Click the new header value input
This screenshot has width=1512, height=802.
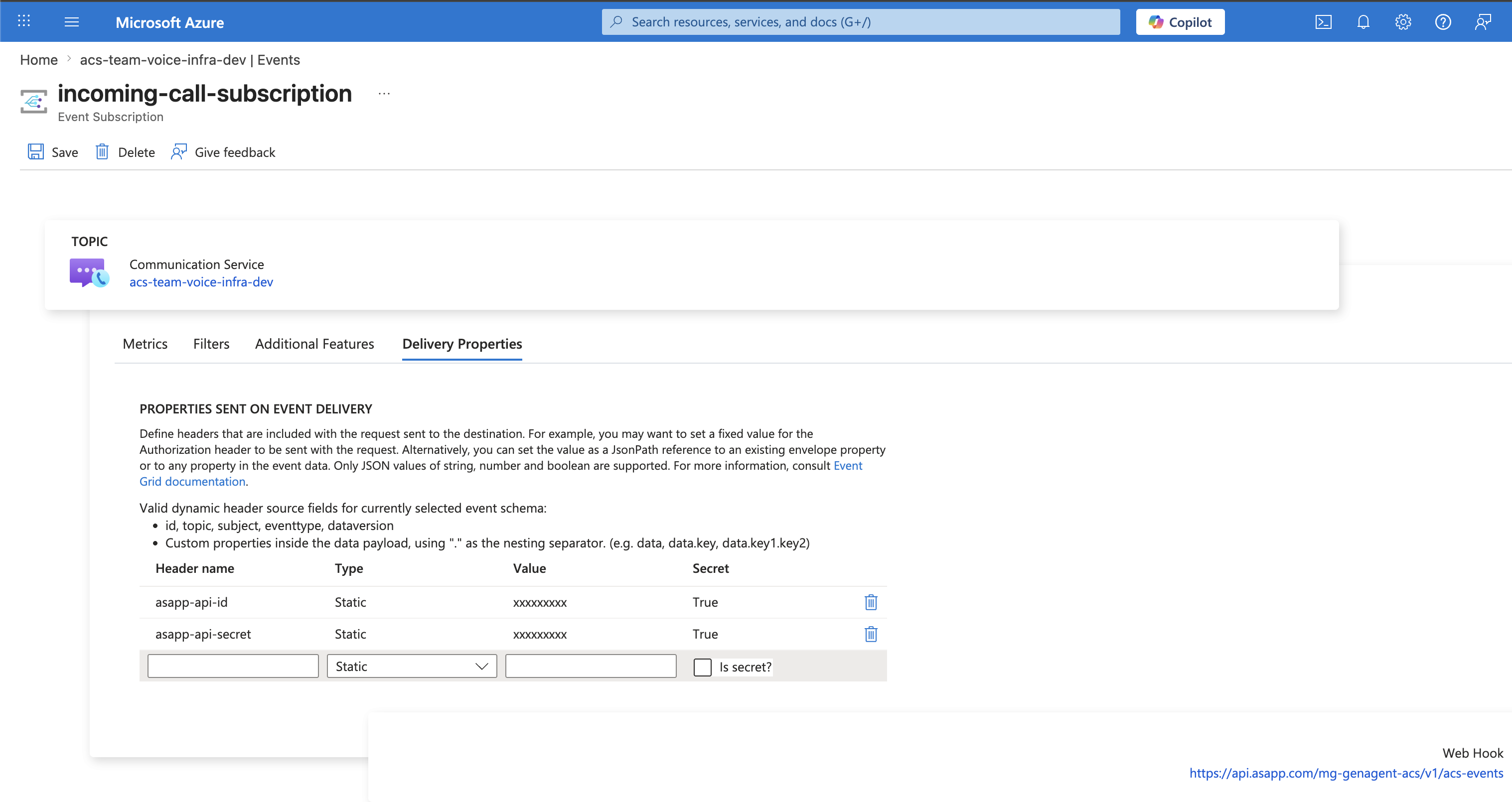point(591,667)
